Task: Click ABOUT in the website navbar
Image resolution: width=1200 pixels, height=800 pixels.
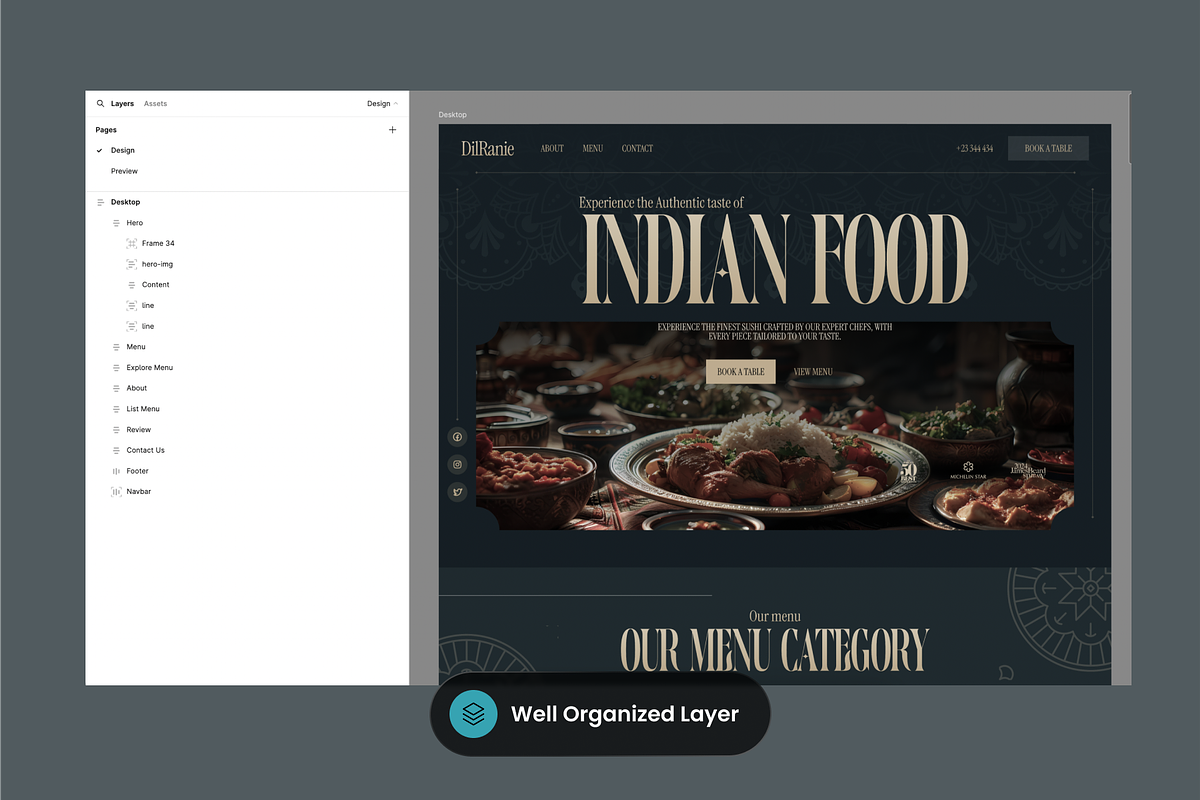Action: pyautogui.click(x=552, y=148)
